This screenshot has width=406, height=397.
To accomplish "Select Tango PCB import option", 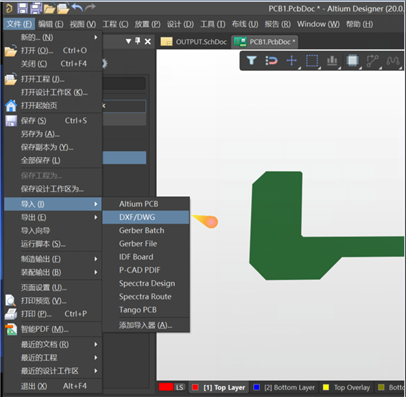I will coord(146,310).
